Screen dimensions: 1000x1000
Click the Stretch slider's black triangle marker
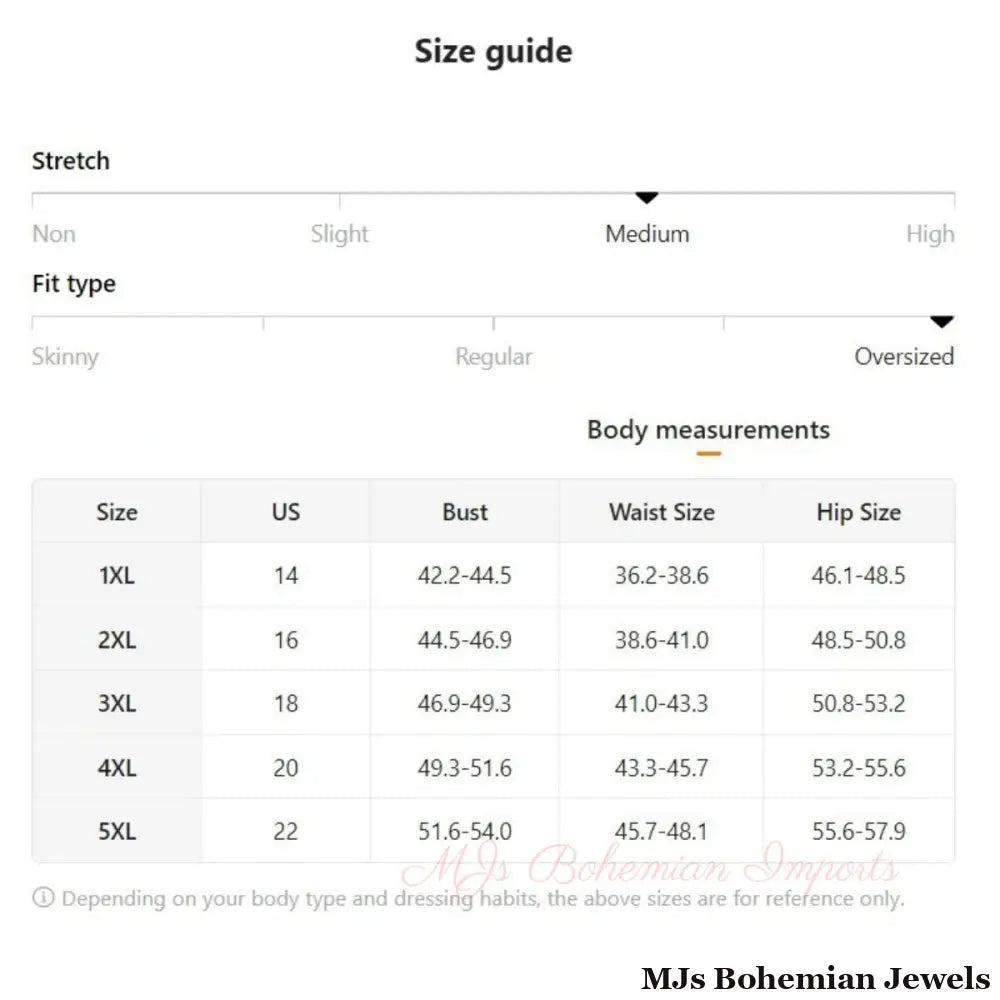[647, 198]
